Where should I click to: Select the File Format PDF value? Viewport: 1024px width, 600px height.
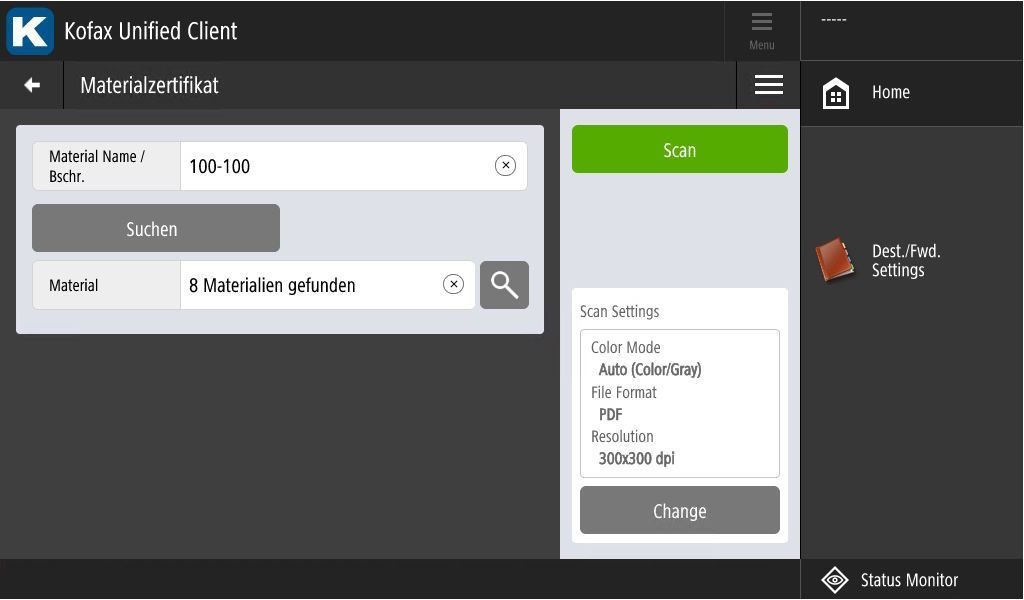[611, 415]
